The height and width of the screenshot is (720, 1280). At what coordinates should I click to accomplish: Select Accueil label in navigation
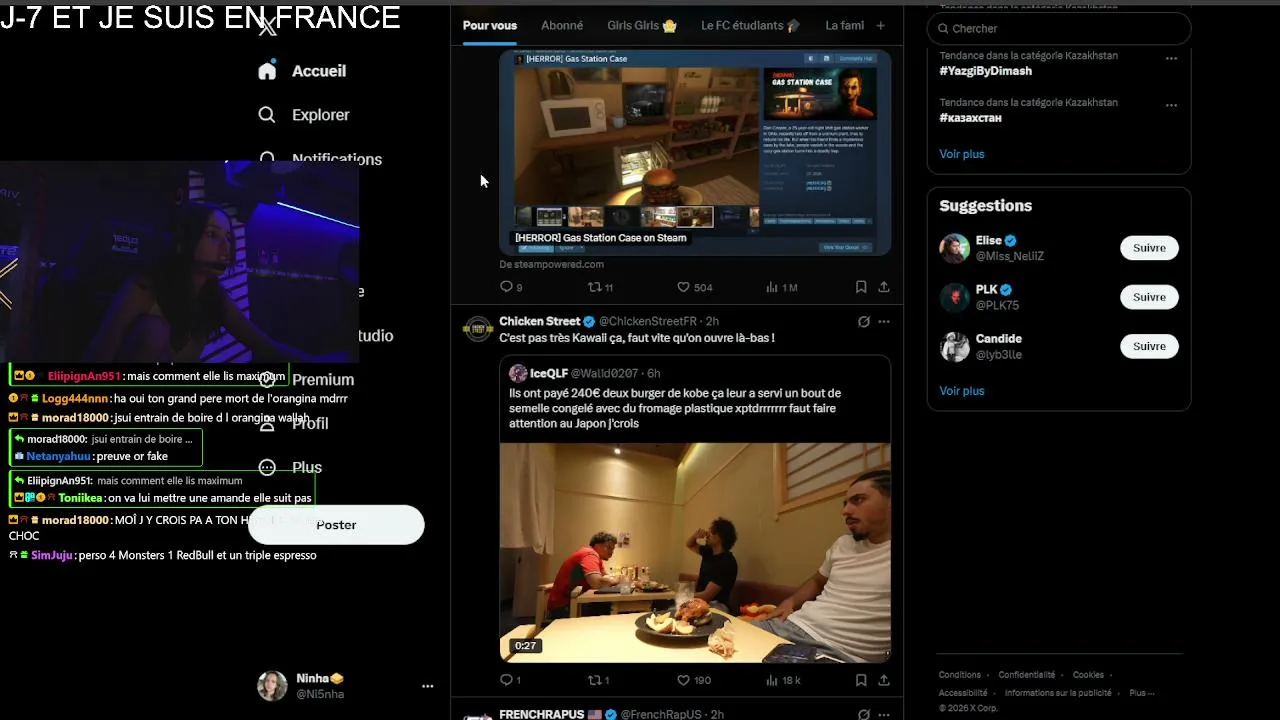(x=319, y=71)
